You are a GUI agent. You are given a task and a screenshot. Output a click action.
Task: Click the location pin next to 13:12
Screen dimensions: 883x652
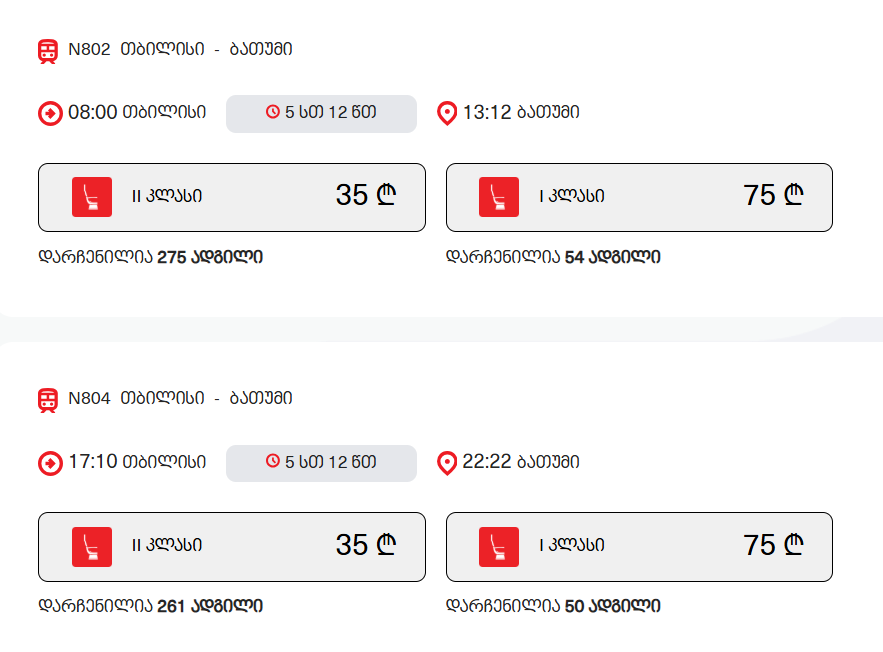[447, 113]
